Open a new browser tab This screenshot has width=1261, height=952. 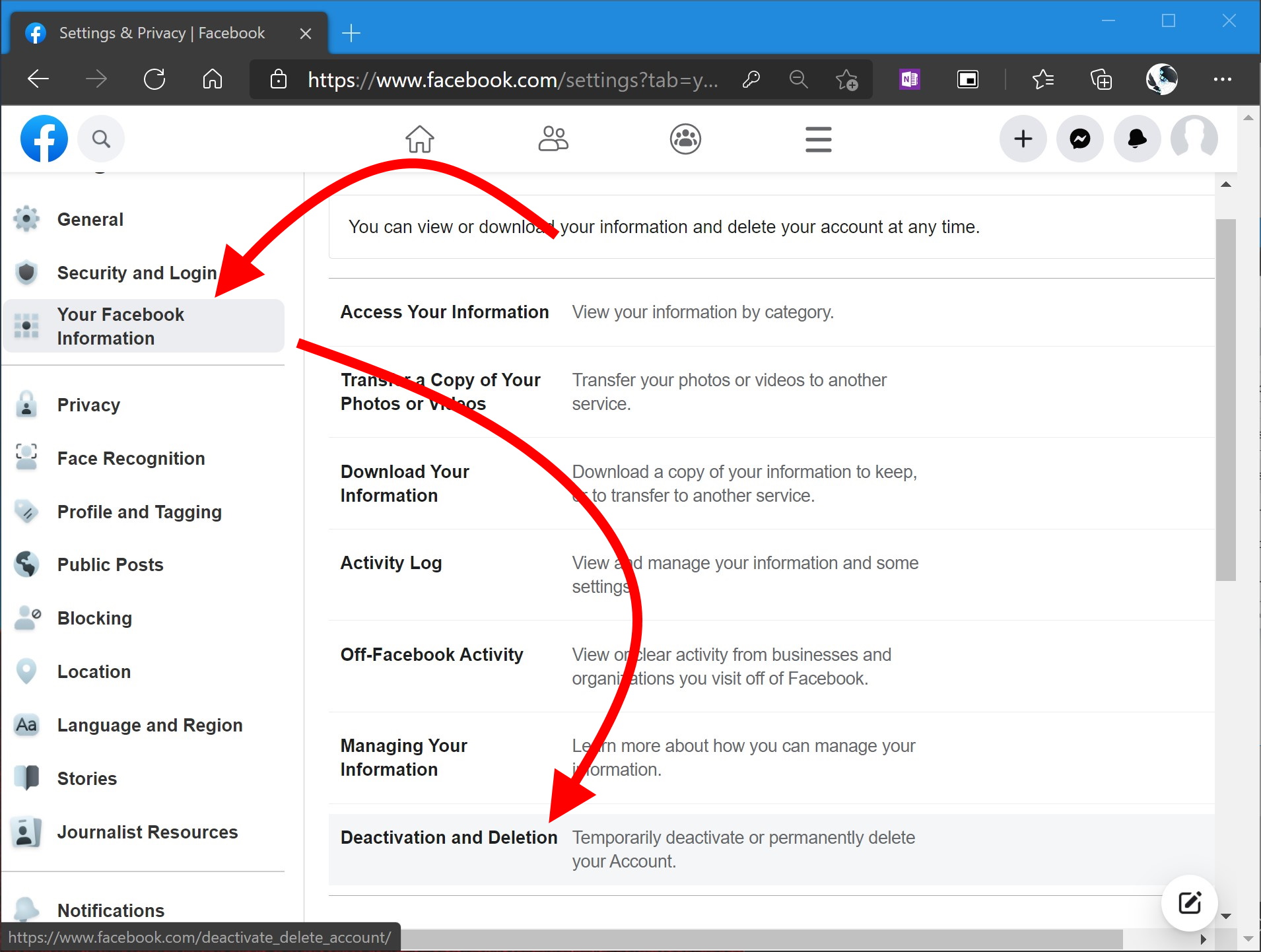pyautogui.click(x=351, y=33)
